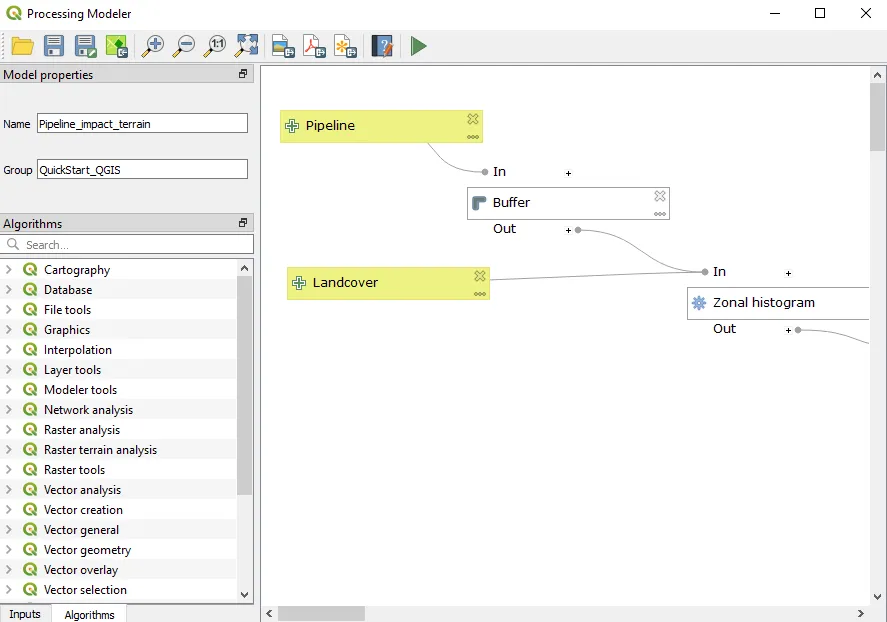This screenshot has height=622, width=887.
Task: Expand the Cartography algorithm group
Action: tap(10, 270)
